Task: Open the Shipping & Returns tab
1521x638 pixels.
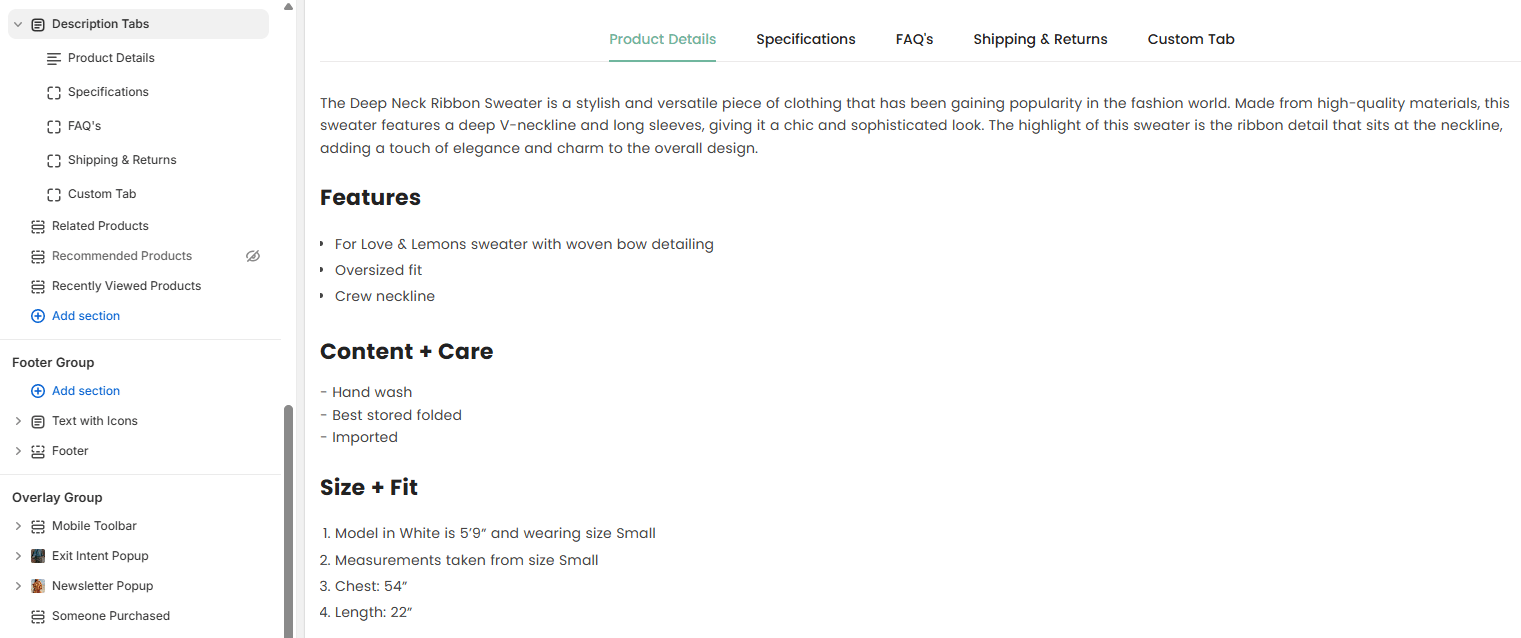Action: [1040, 39]
